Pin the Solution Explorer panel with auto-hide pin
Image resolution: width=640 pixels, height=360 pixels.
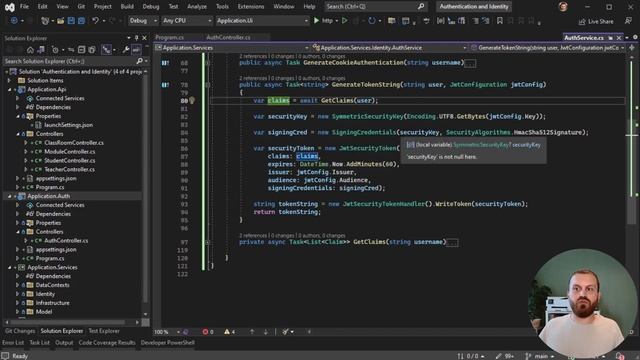pyautogui.click(x=137, y=38)
